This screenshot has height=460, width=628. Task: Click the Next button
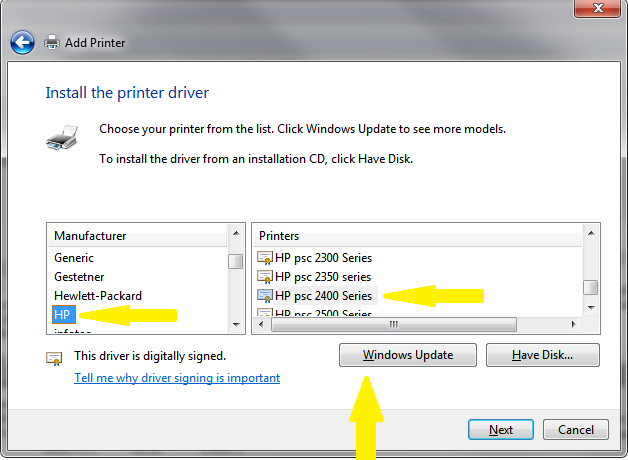pyautogui.click(x=501, y=430)
